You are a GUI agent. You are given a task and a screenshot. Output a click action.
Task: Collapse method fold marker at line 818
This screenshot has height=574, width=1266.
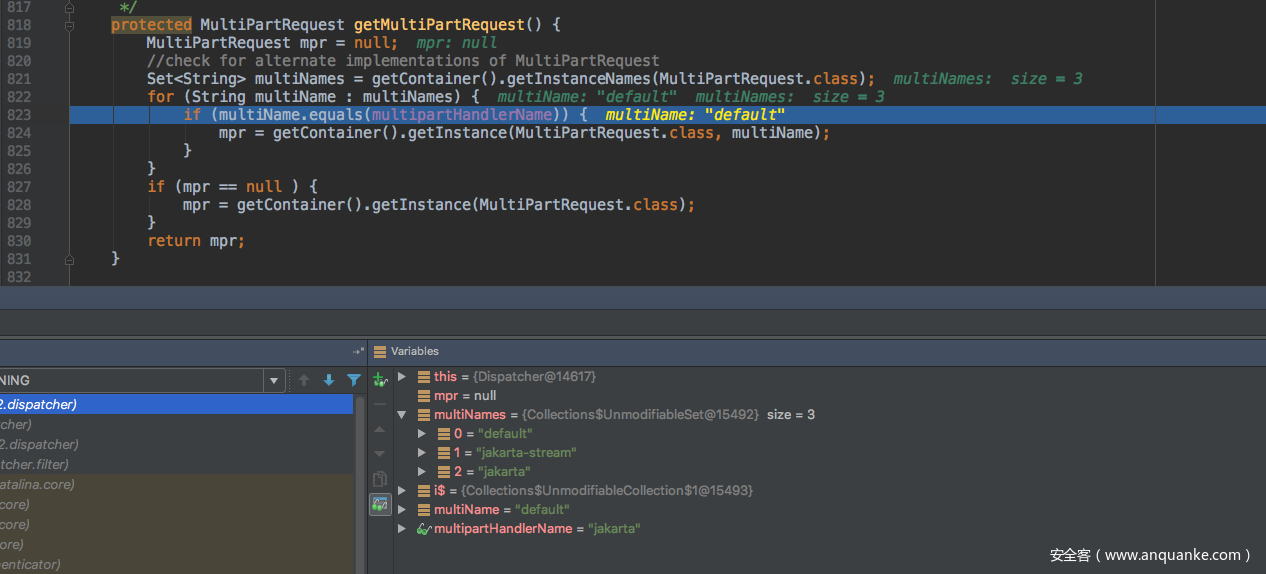coord(69,25)
